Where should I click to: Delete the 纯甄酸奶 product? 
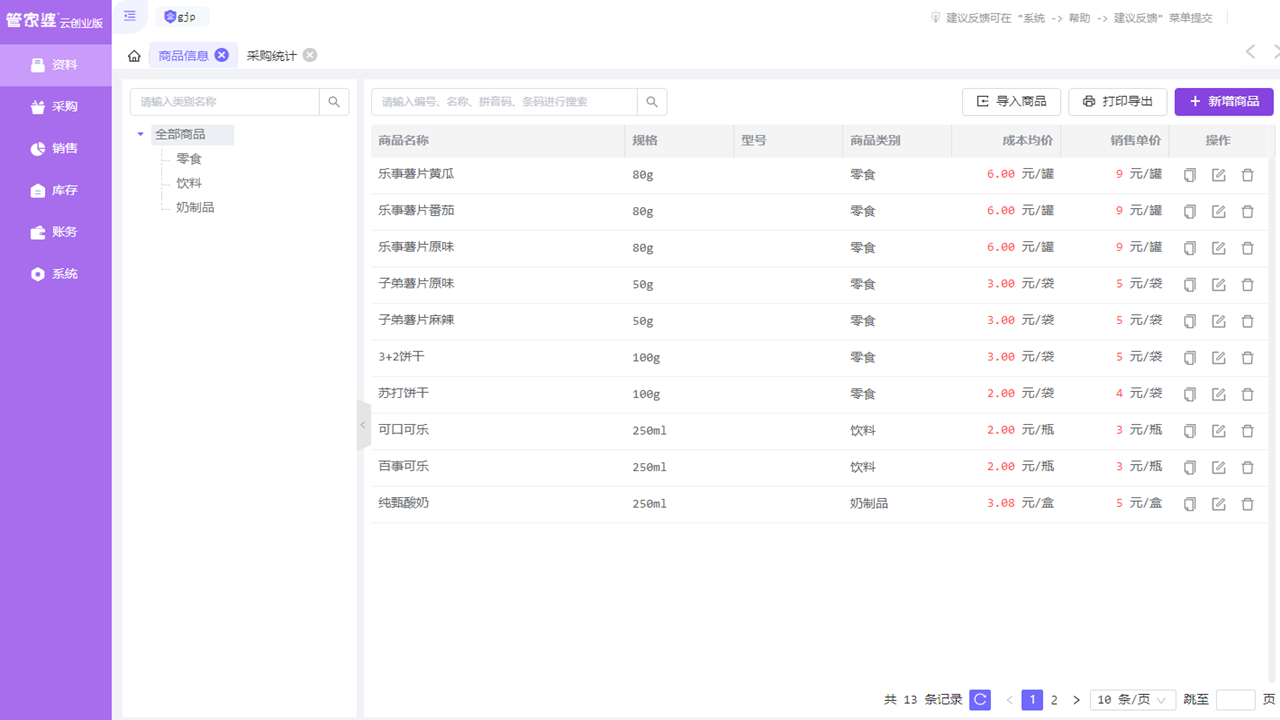tap(1247, 503)
